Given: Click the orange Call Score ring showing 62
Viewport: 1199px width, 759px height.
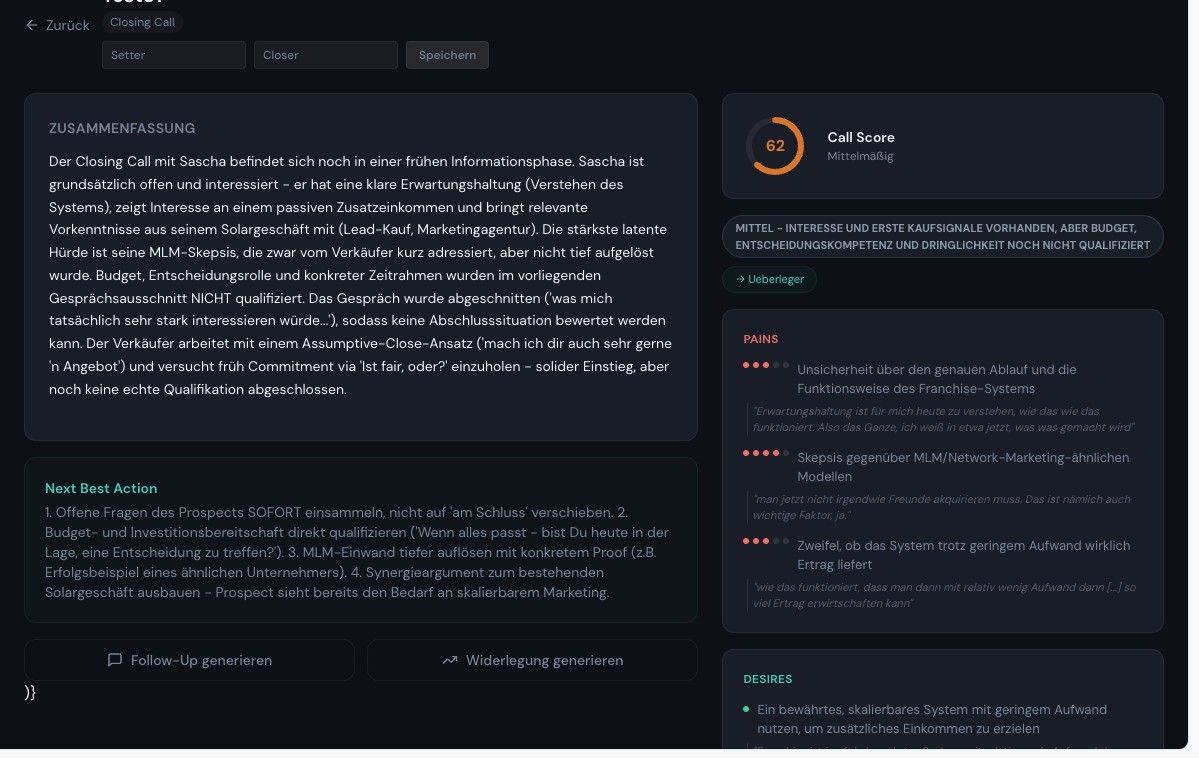Looking at the screenshot, I should tap(775, 146).
